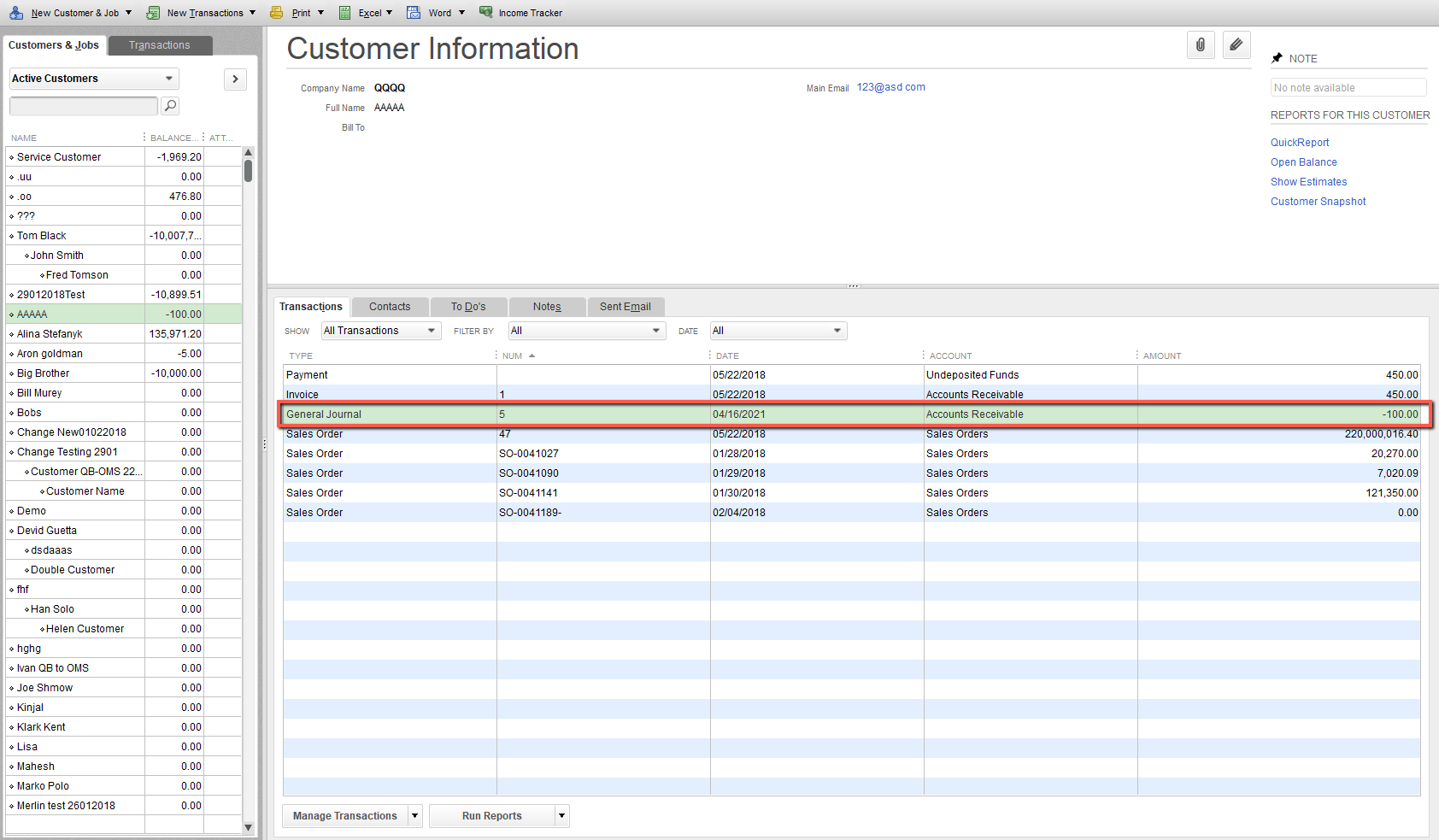Open the Income Tracker
The image size is (1439, 840).
[521, 13]
